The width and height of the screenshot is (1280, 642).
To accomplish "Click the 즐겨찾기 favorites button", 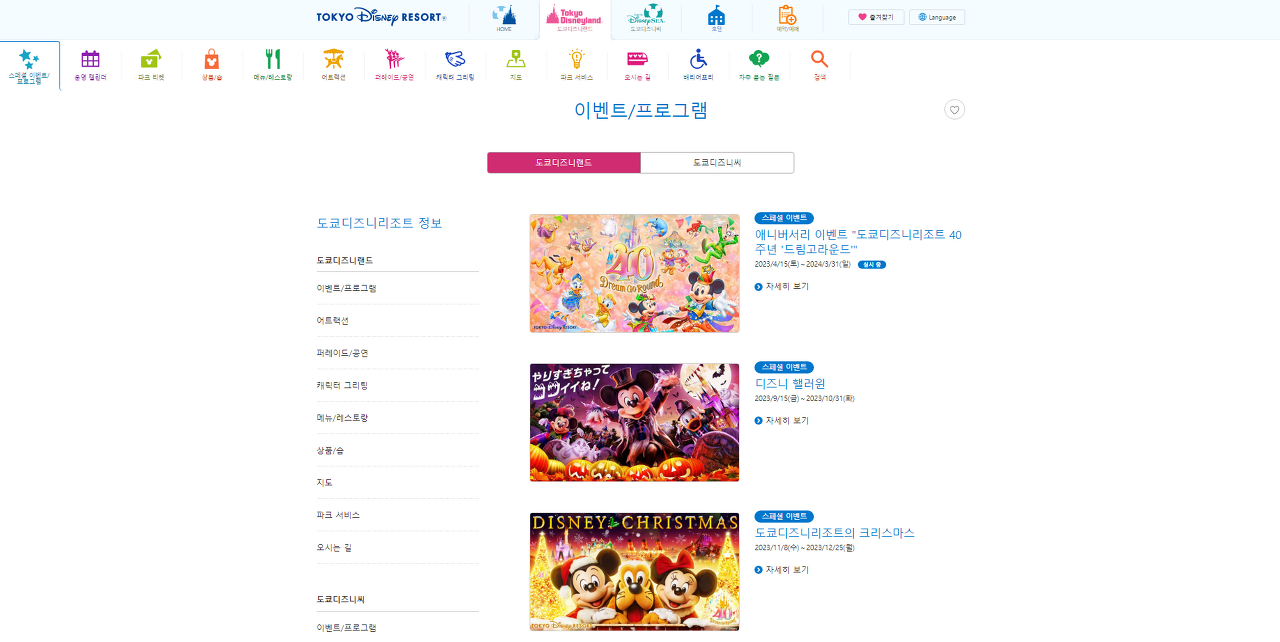I will [876, 16].
